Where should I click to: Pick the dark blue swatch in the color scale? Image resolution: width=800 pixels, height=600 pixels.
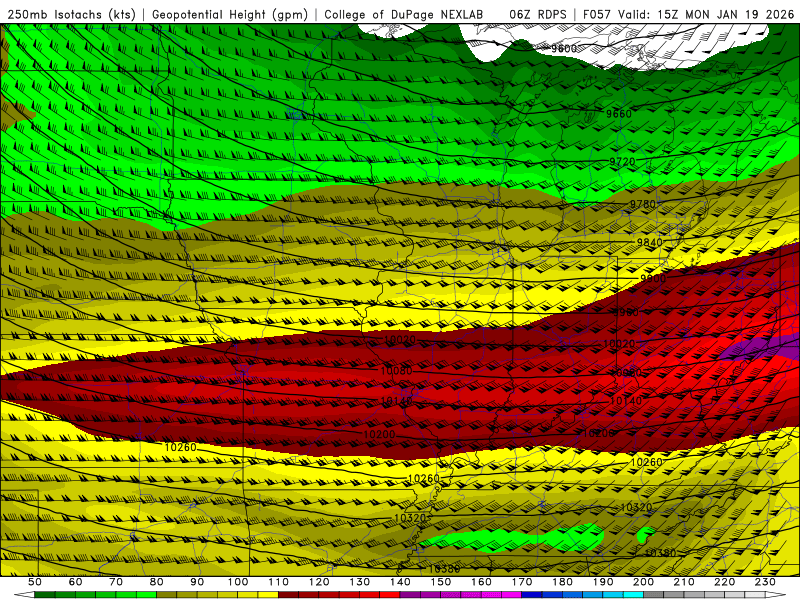tap(532, 595)
